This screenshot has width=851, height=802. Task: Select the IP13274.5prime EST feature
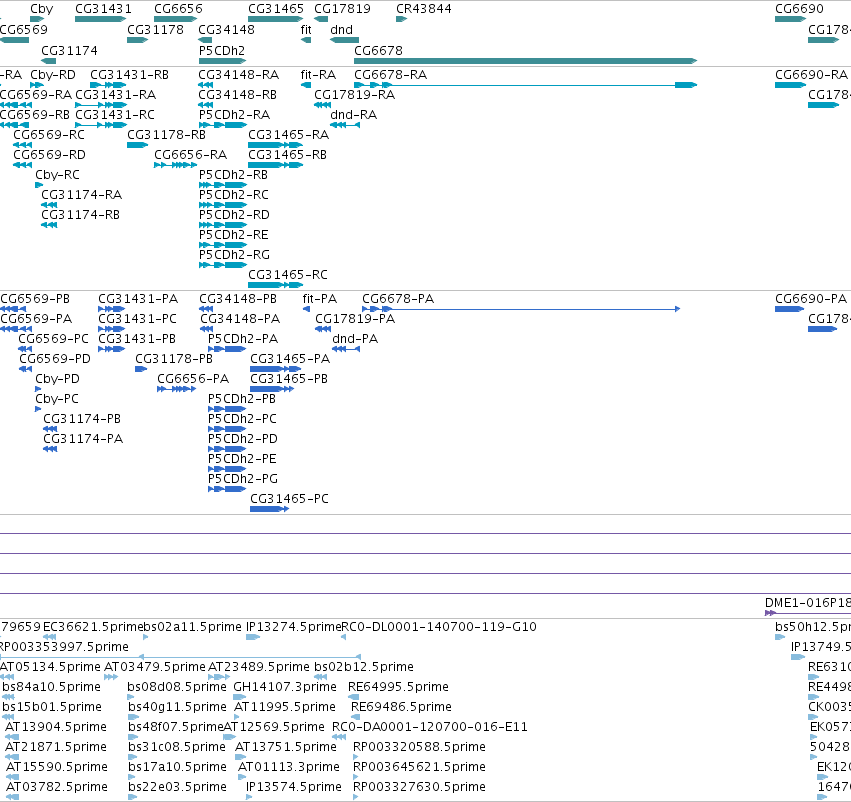tap(253, 637)
